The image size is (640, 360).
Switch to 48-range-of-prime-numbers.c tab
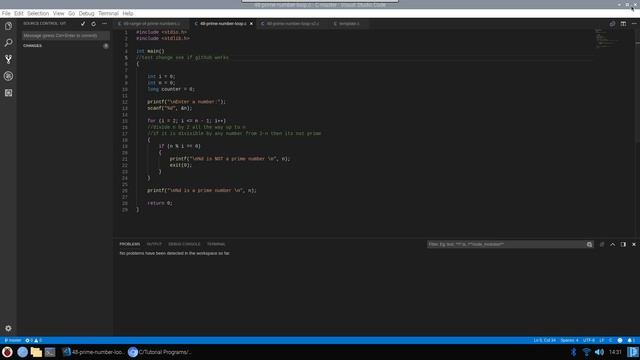click(x=152, y=24)
